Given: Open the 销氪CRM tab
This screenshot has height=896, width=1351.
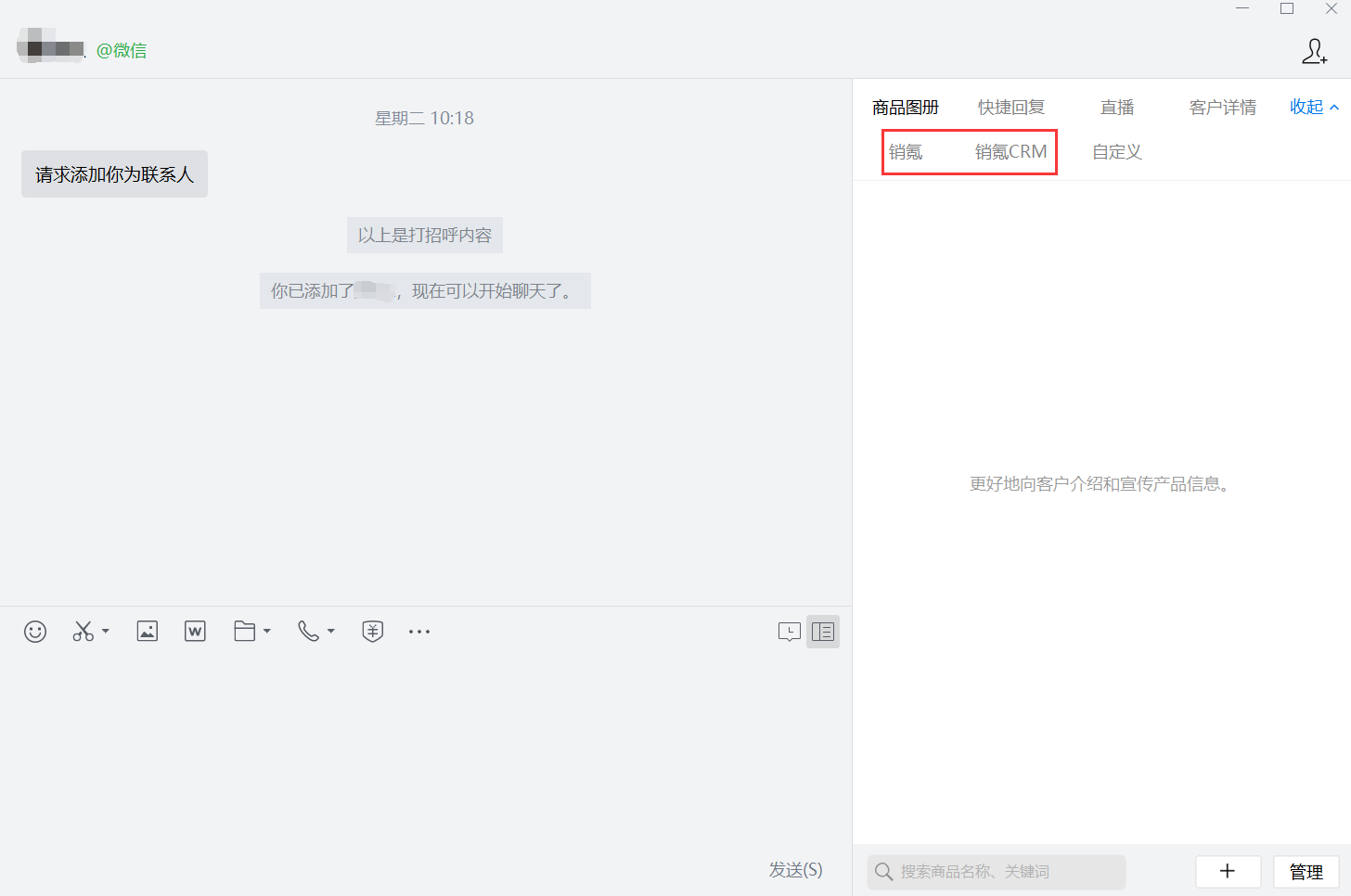Looking at the screenshot, I should [x=1010, y=152].
